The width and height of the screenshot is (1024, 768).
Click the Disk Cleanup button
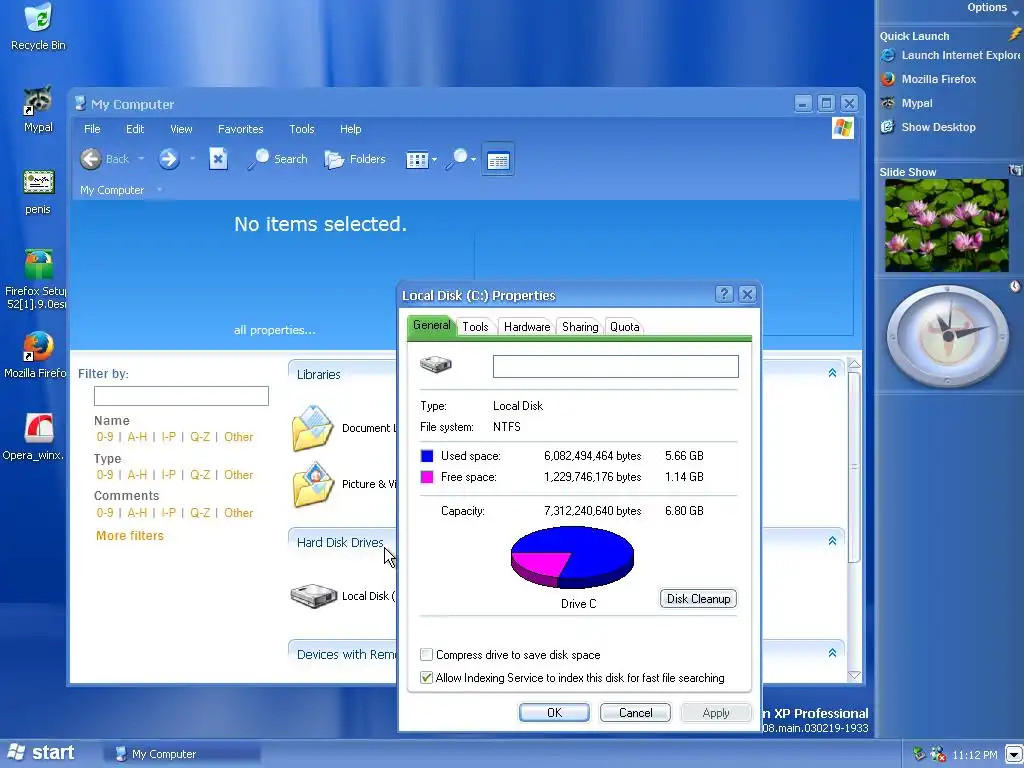[698, 598]
